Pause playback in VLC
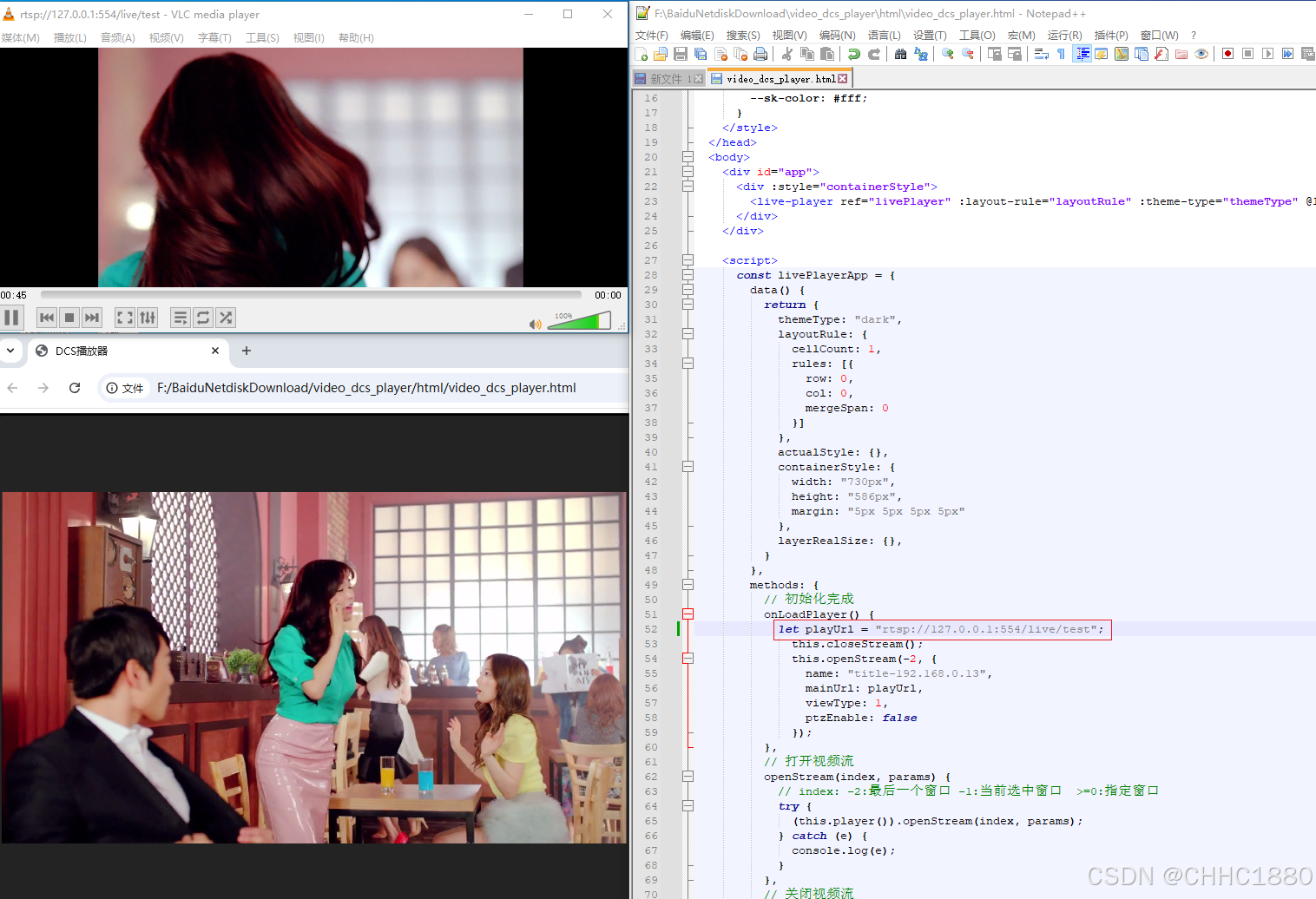The image size is (1316, 899). point(11,318)
